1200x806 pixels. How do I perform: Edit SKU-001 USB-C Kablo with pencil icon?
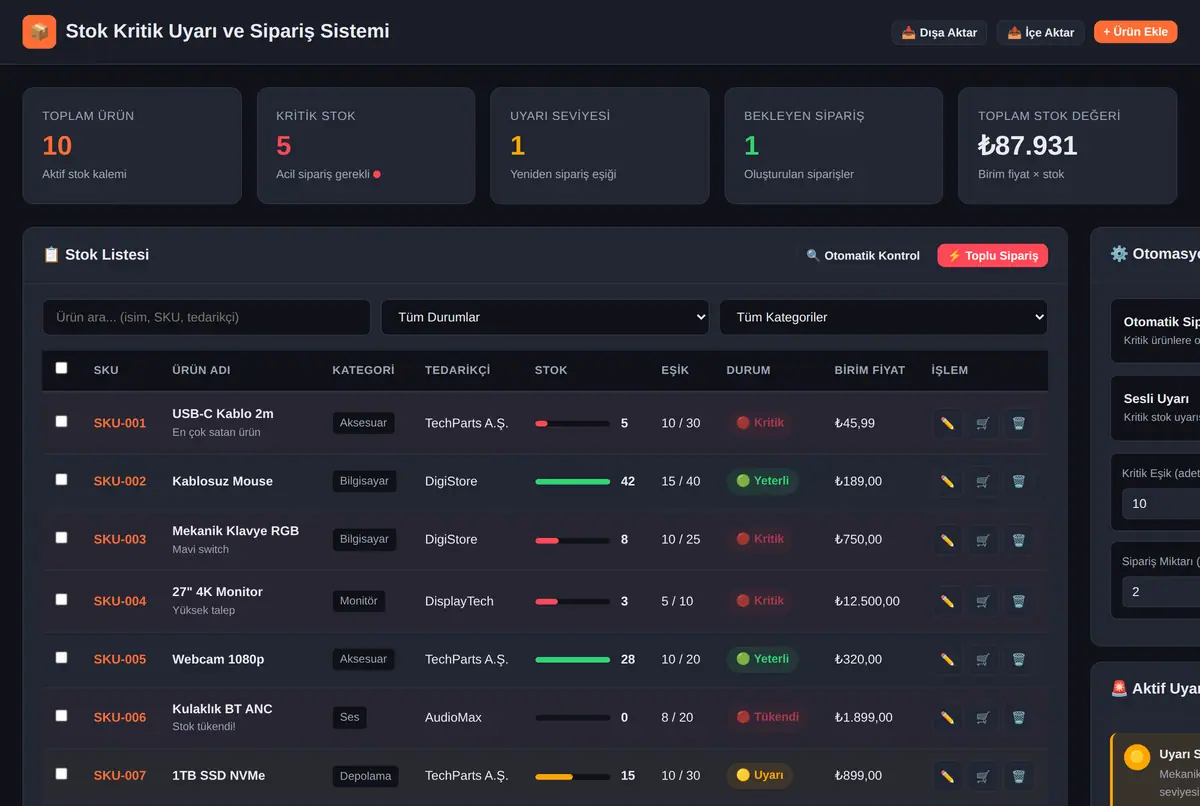947,423
